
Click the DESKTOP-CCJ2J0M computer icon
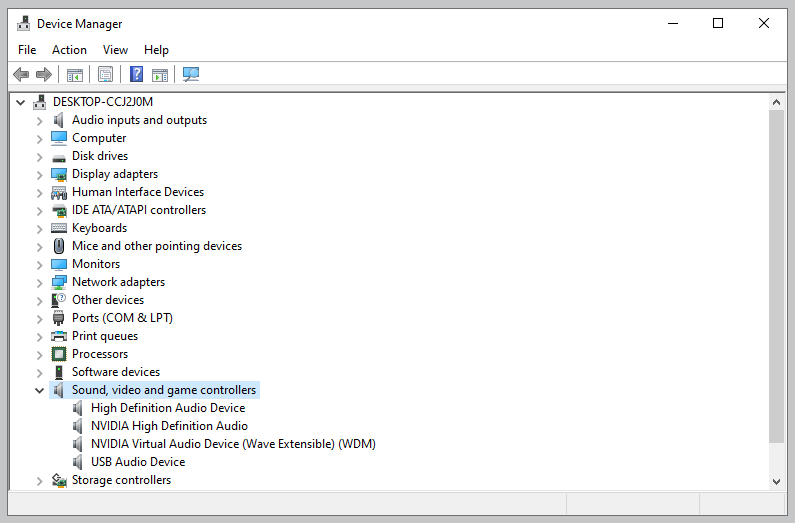[x=40, y=102]
